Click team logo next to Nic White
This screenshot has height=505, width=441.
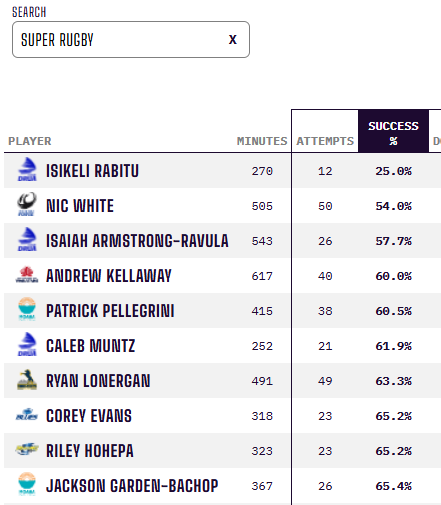coord(27,204)
